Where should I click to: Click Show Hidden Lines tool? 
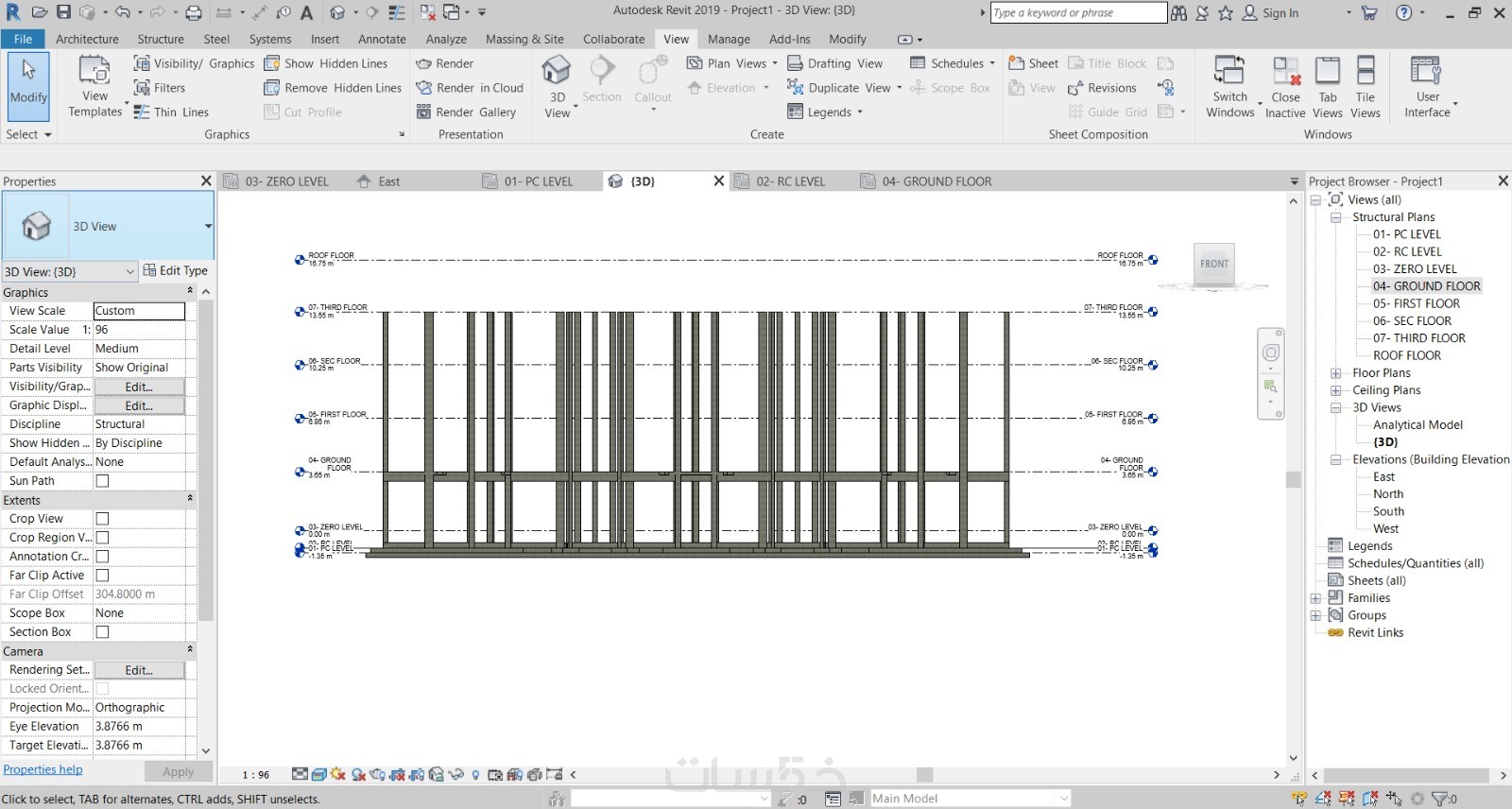click(x=326, y=63)
